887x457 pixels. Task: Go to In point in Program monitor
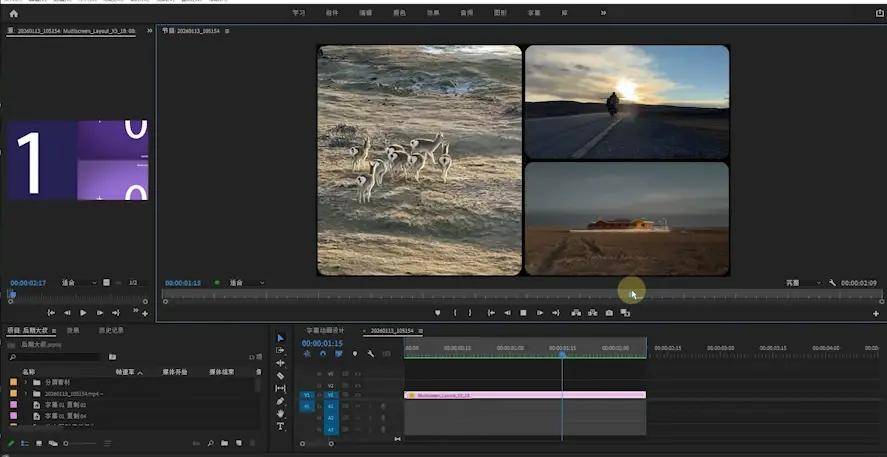pyautogui.click(x=491, y=313)
